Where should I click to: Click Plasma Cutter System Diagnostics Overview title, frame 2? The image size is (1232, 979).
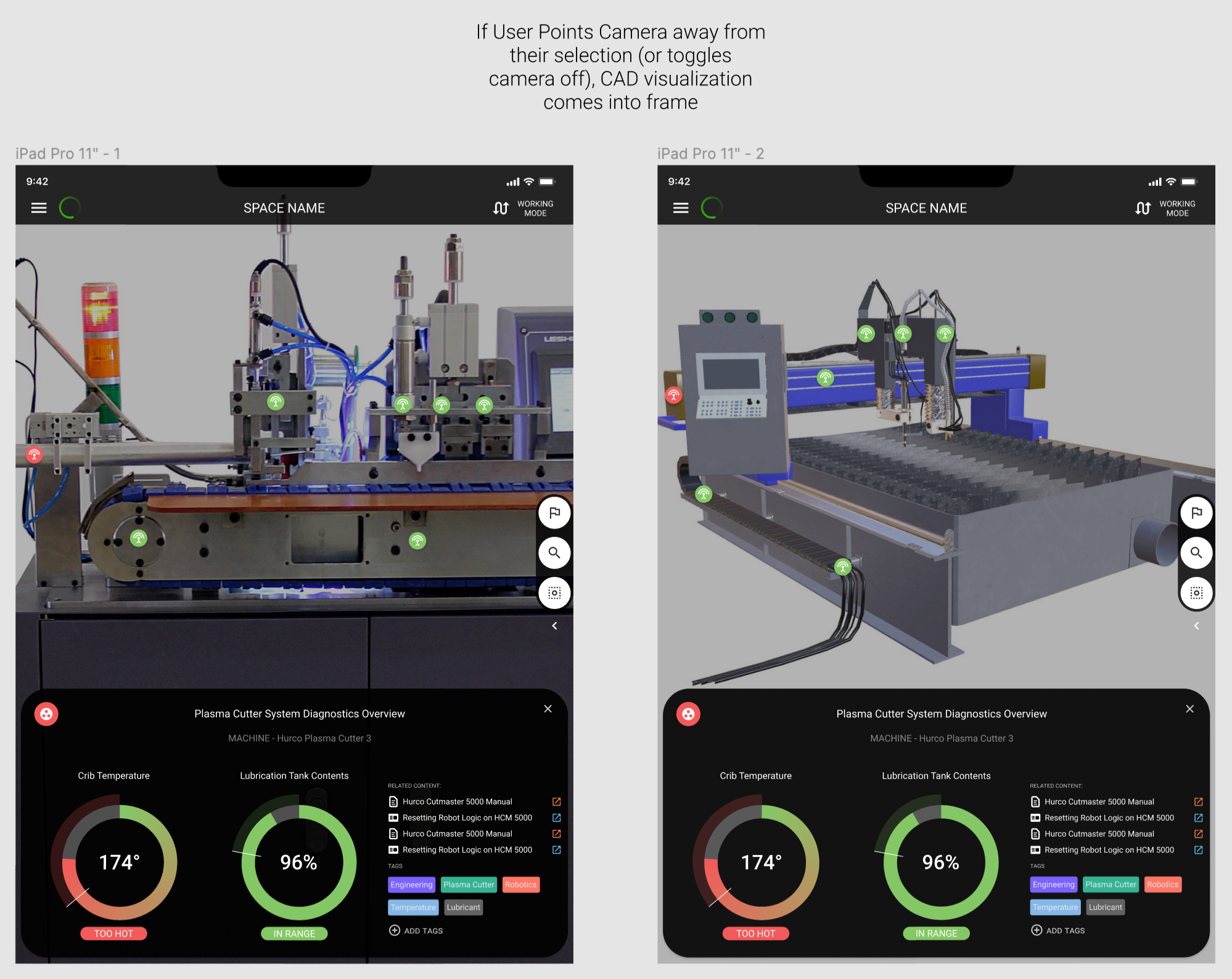[942, 714]
